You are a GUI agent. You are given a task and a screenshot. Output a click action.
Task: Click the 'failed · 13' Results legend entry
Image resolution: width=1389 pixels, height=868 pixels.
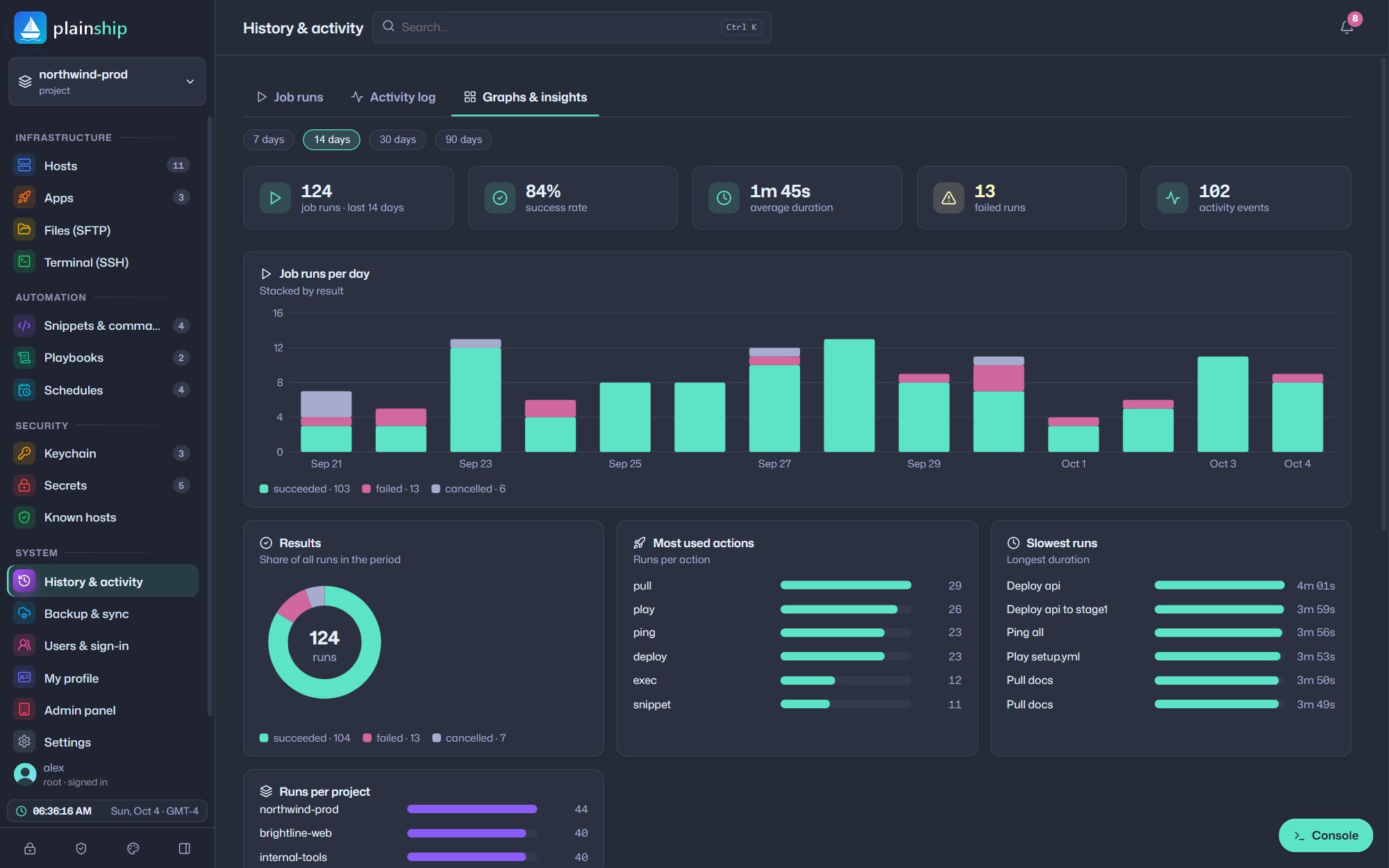(392, 738)
